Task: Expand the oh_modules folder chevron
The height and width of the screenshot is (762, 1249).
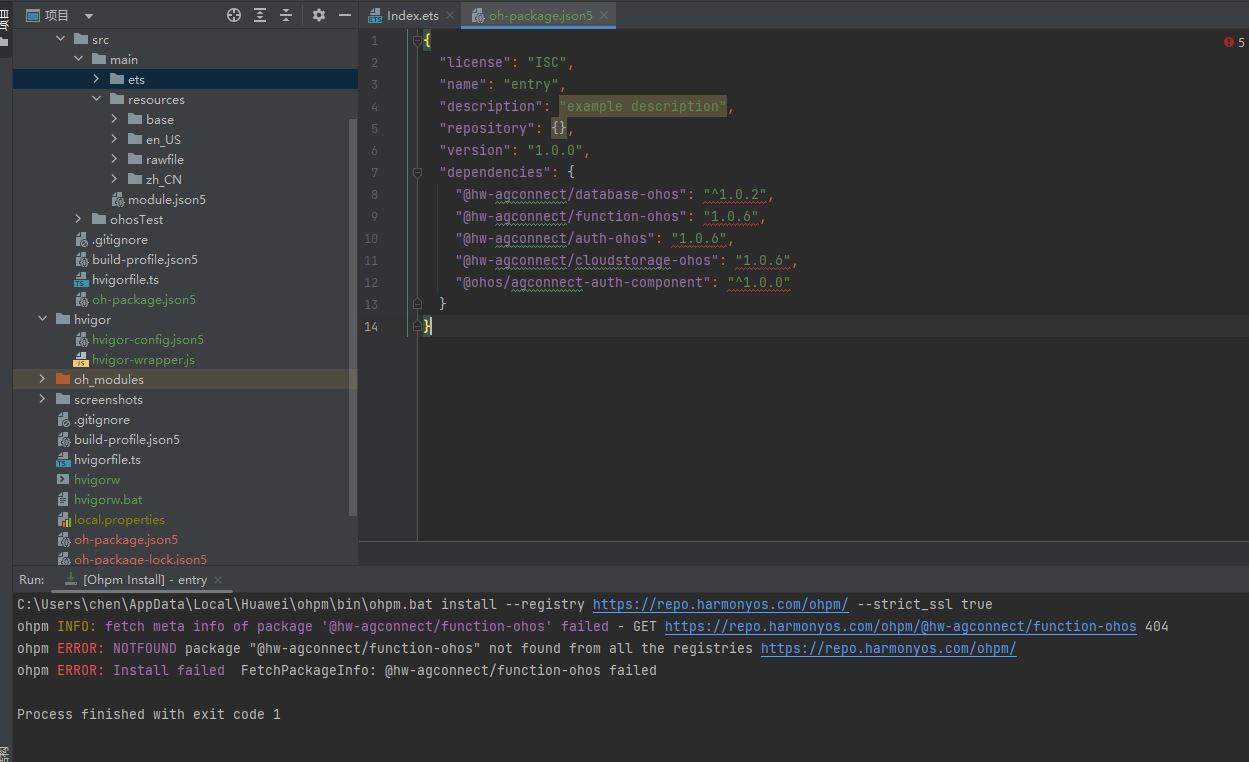Action: pos(42,379)
